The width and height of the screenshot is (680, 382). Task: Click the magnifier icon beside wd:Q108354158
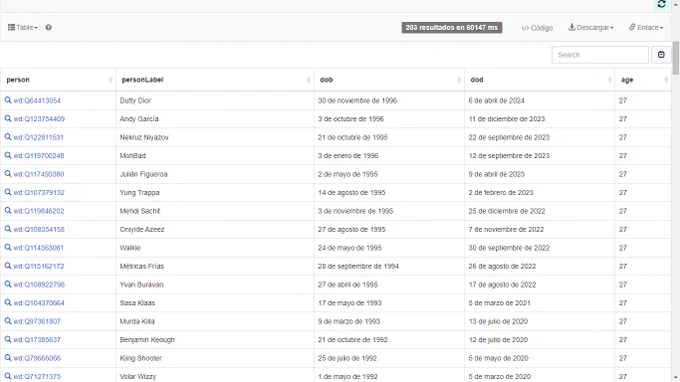[x=8, y=229]
